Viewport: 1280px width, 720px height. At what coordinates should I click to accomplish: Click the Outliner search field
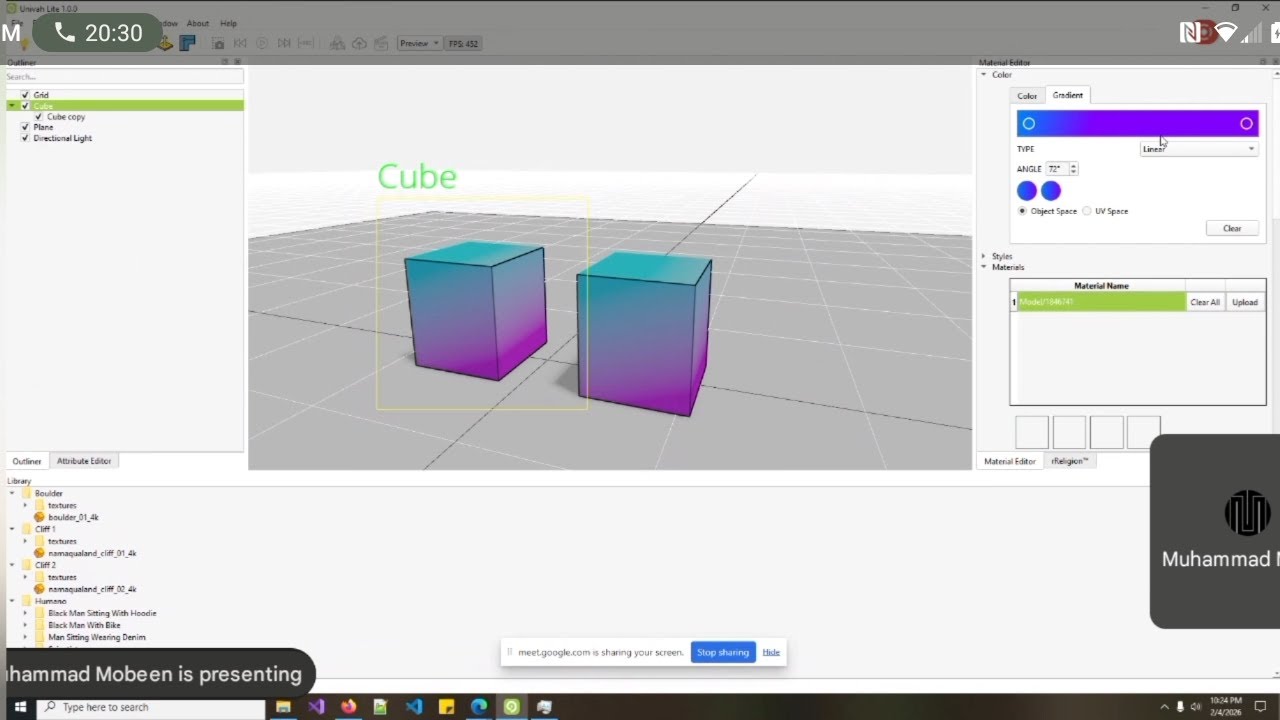[x=124, y=76]
